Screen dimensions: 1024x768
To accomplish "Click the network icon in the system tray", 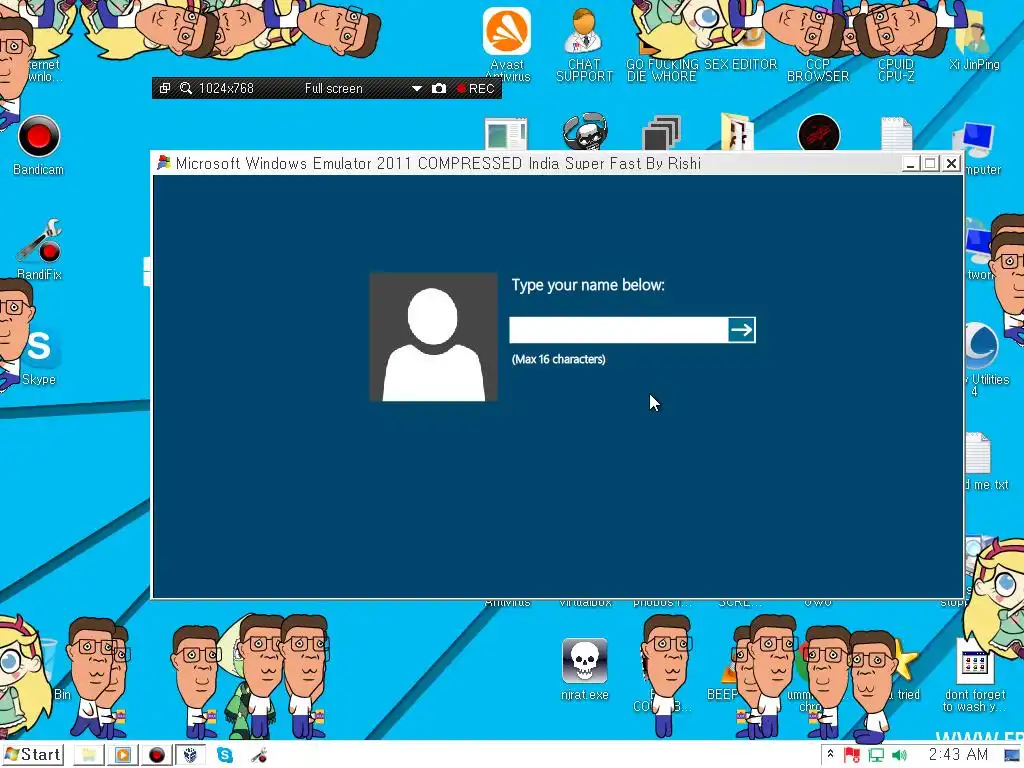I will (876, 756).
